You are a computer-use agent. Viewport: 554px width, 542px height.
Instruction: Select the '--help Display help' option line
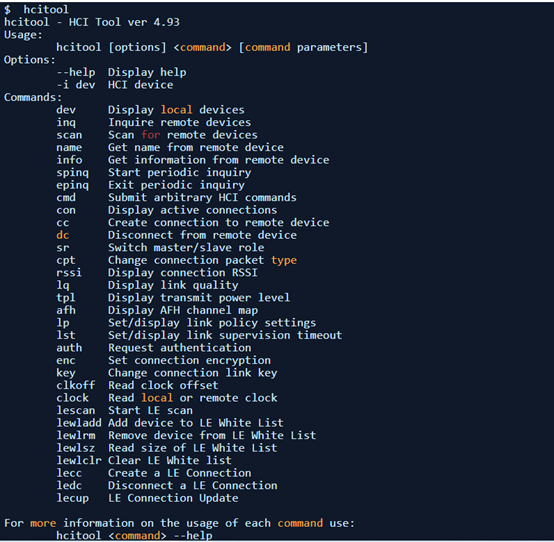pos(121,72)
